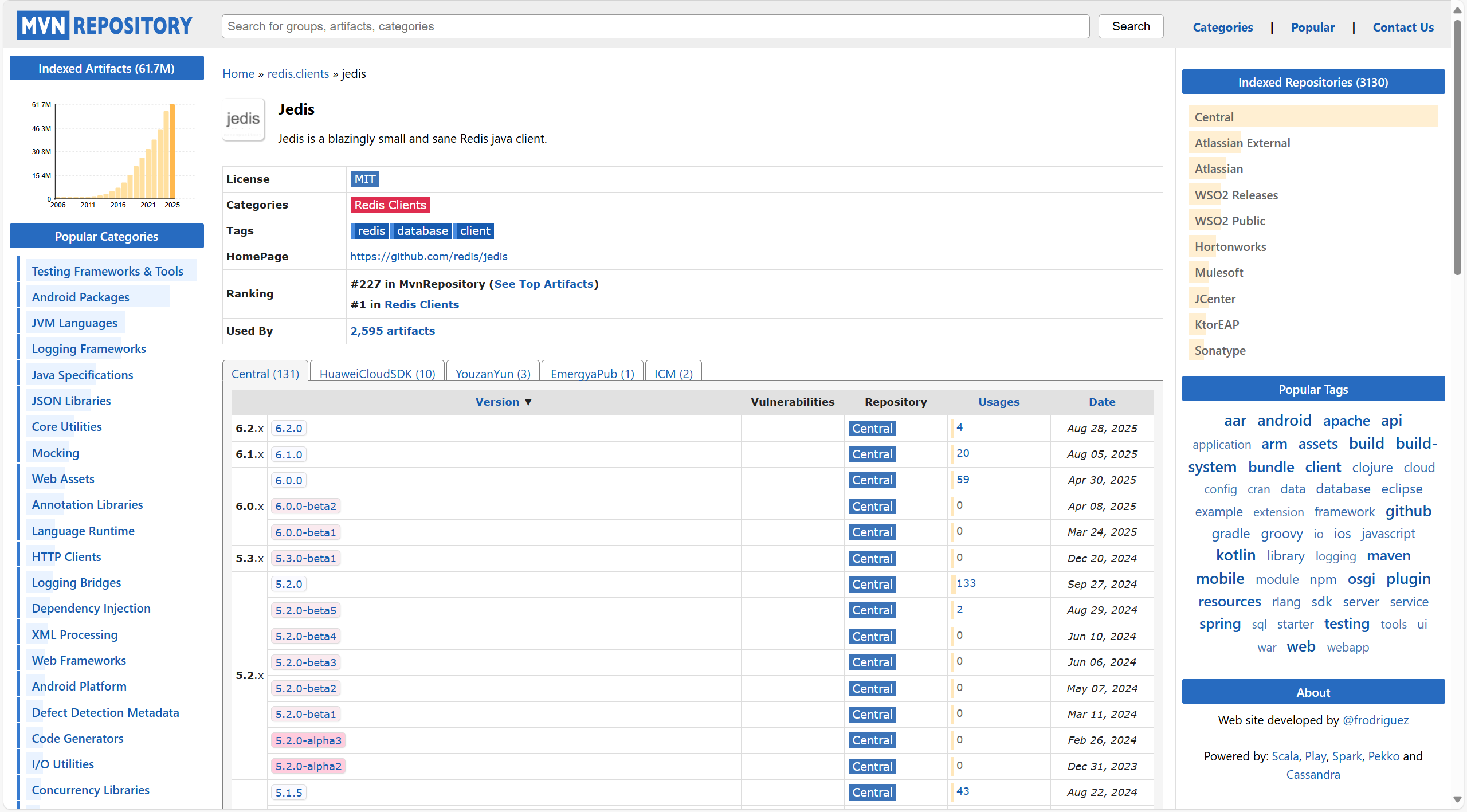Open the GitHub homepage link

(429, 257)
